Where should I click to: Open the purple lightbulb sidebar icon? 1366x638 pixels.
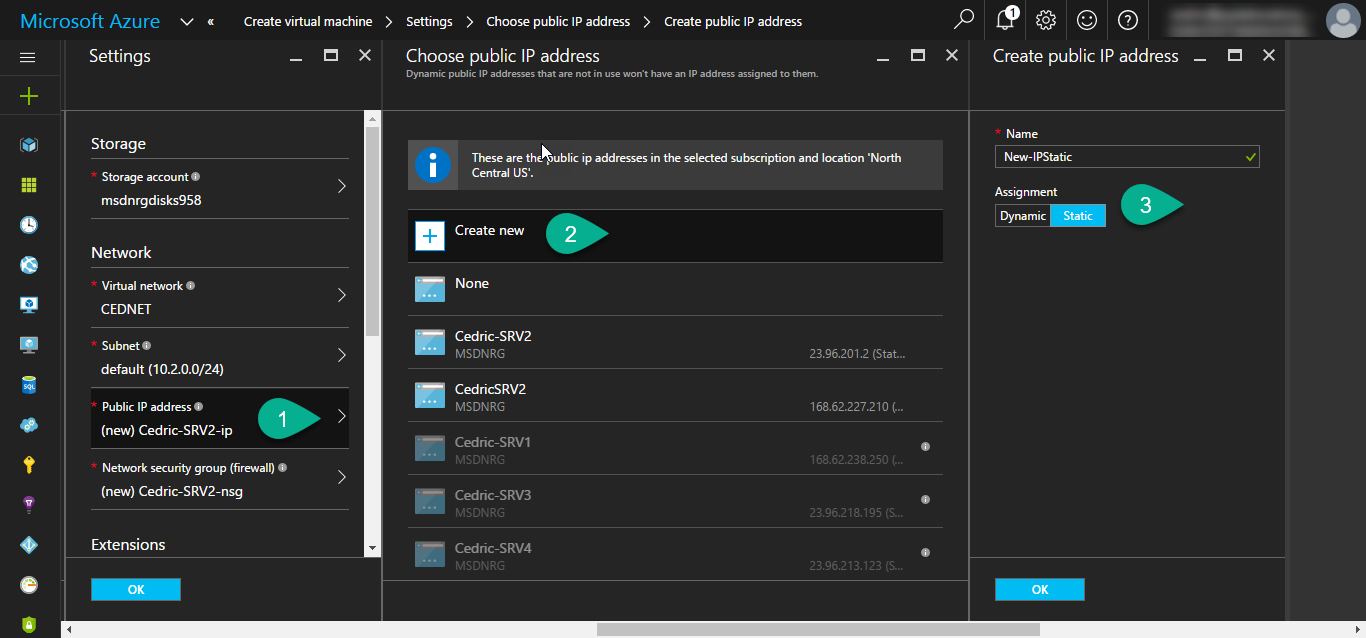point(28,504)
